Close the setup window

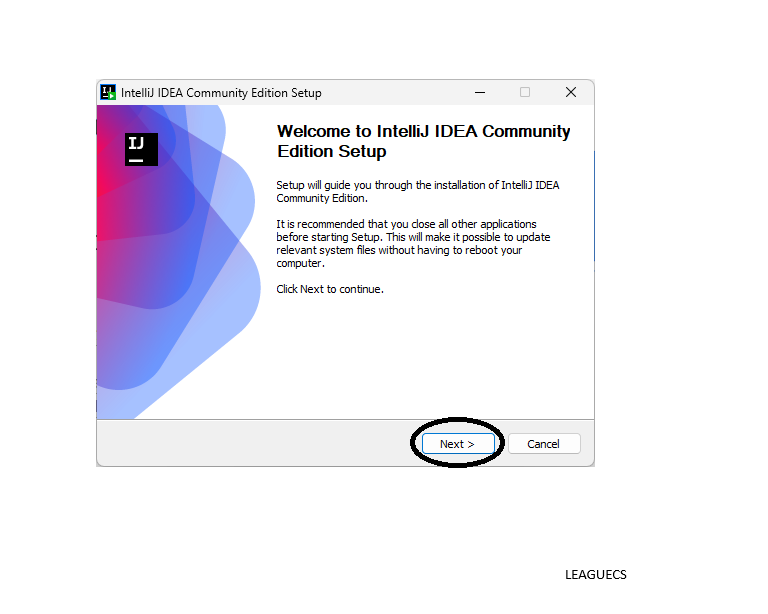pos(571,92)
